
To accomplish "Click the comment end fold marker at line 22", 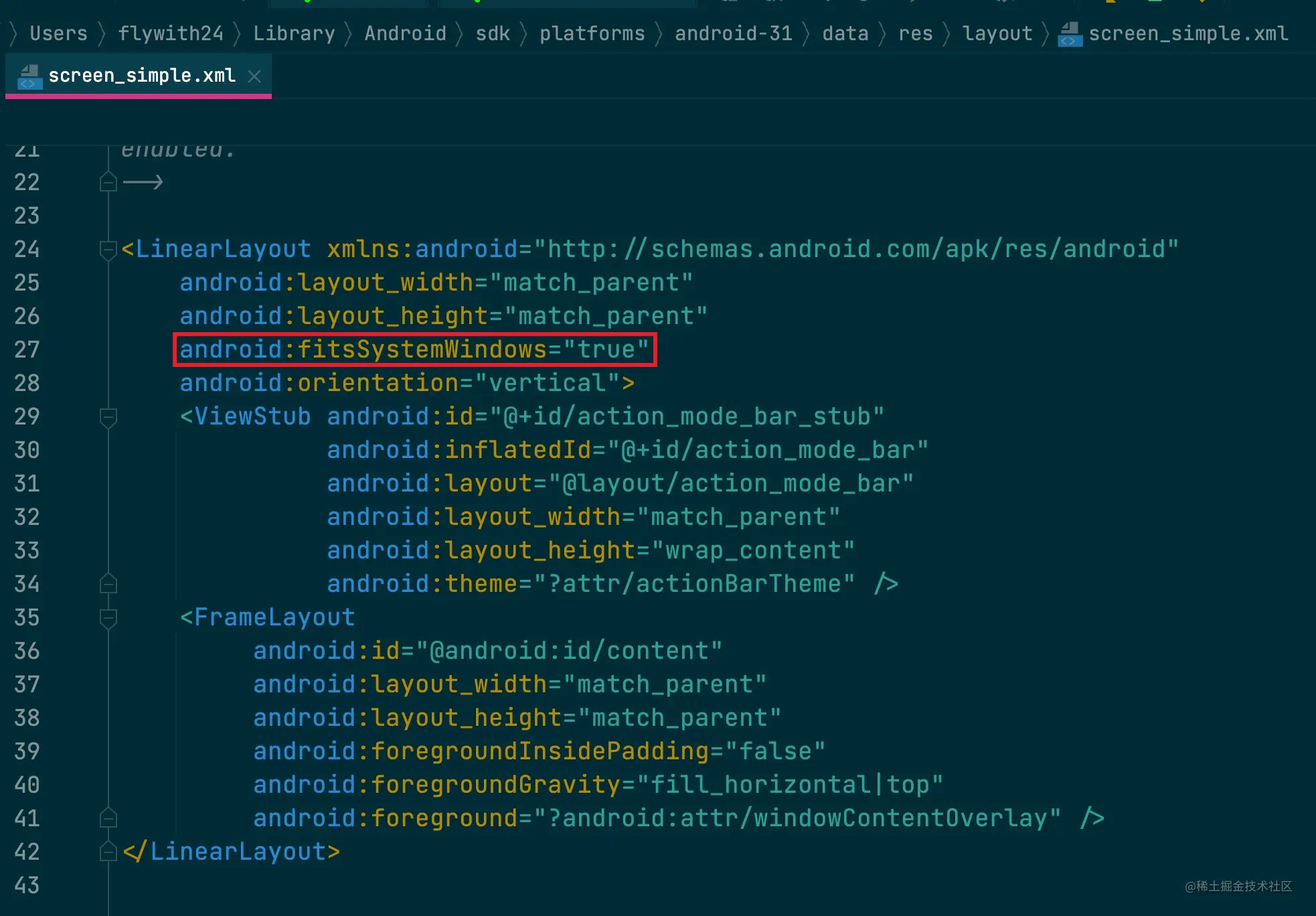I will click(x=108, y=182).
